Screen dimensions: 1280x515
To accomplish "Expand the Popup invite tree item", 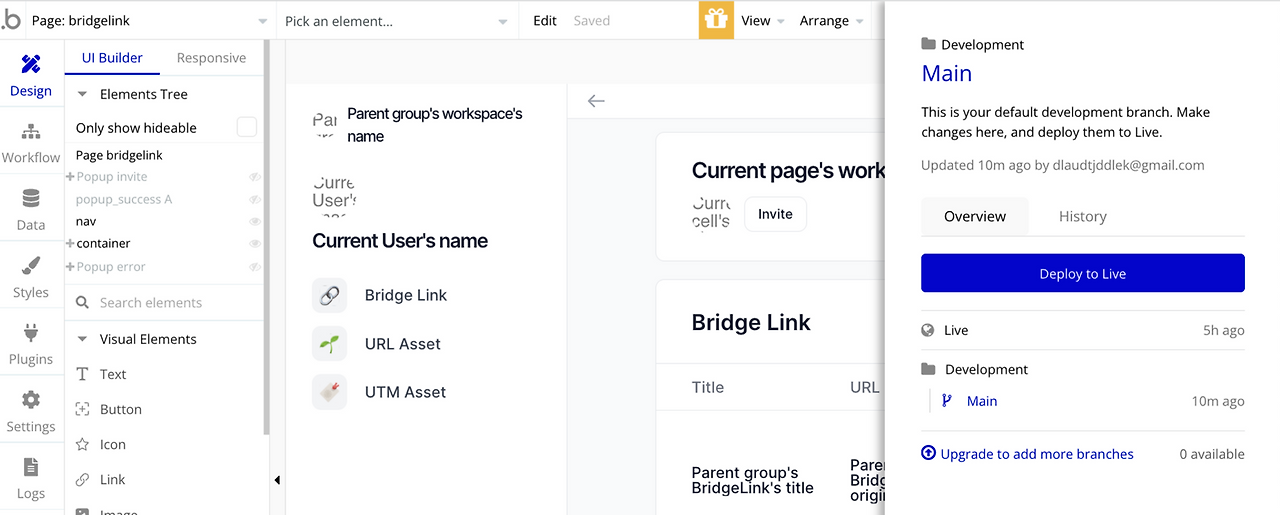I will tap(70, 177).
